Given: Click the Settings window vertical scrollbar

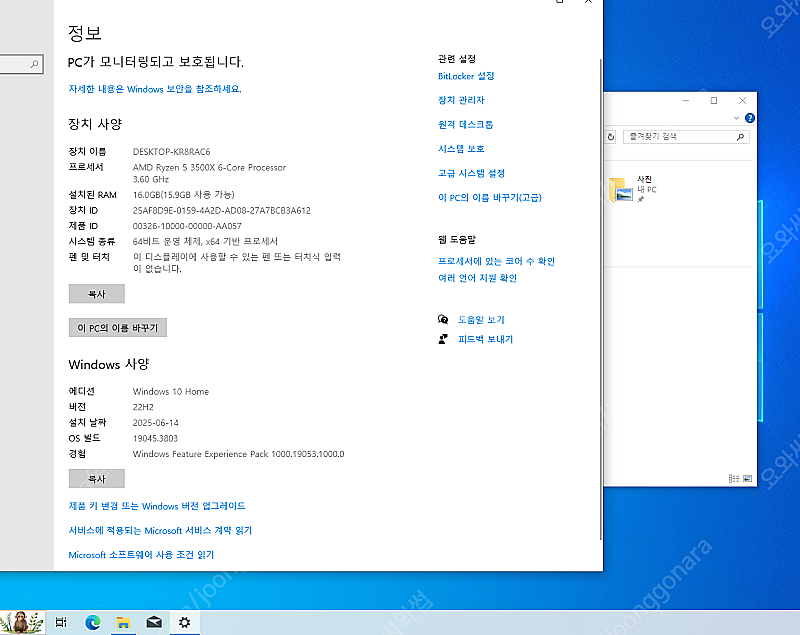Looking at the screenshot, I should (x=600, y=298).
